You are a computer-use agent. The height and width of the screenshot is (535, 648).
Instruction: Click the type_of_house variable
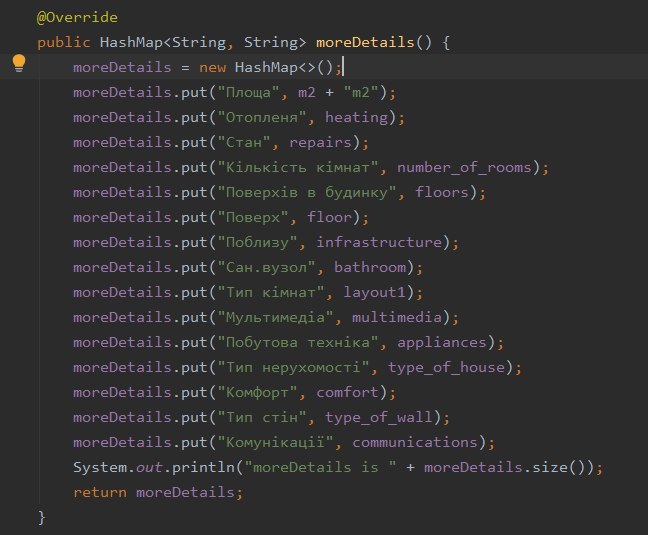click(447, 367)
